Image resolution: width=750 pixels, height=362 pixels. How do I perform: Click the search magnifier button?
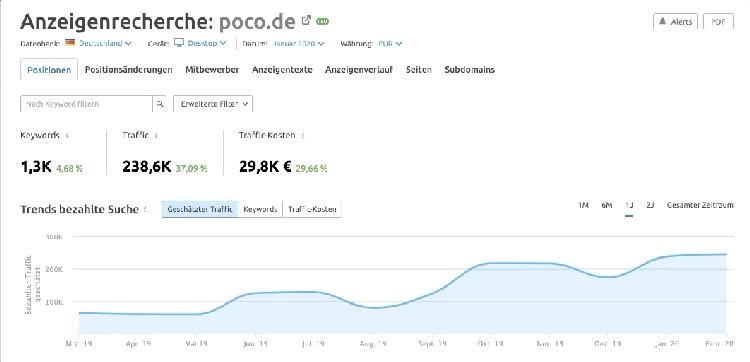[x=160, y=104]
